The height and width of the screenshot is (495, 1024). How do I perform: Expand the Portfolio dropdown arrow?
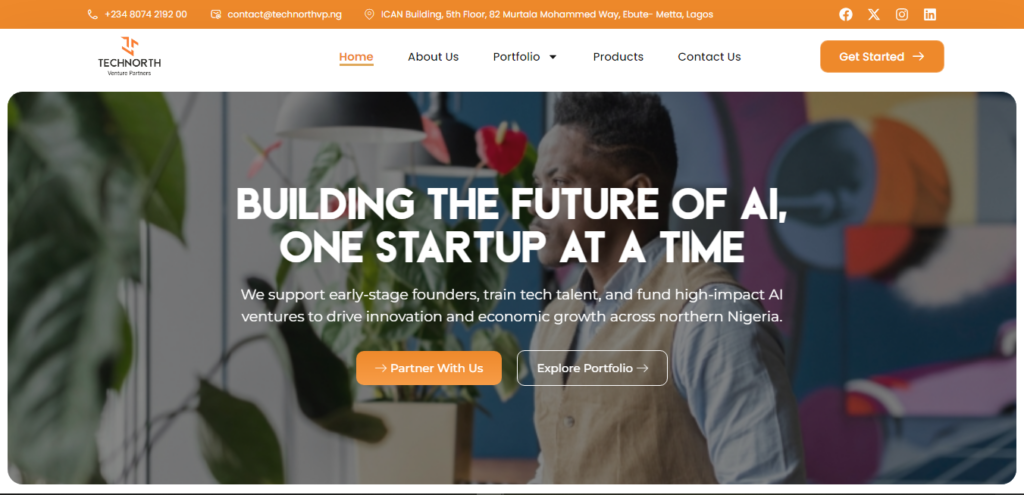click(553, 57)
